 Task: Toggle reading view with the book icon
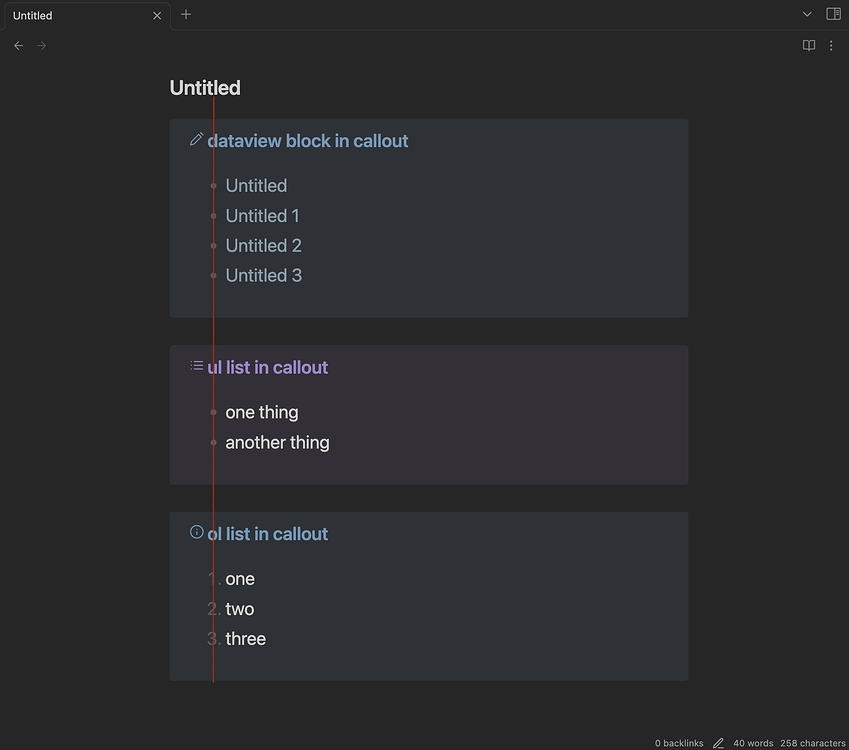(808, 45)
